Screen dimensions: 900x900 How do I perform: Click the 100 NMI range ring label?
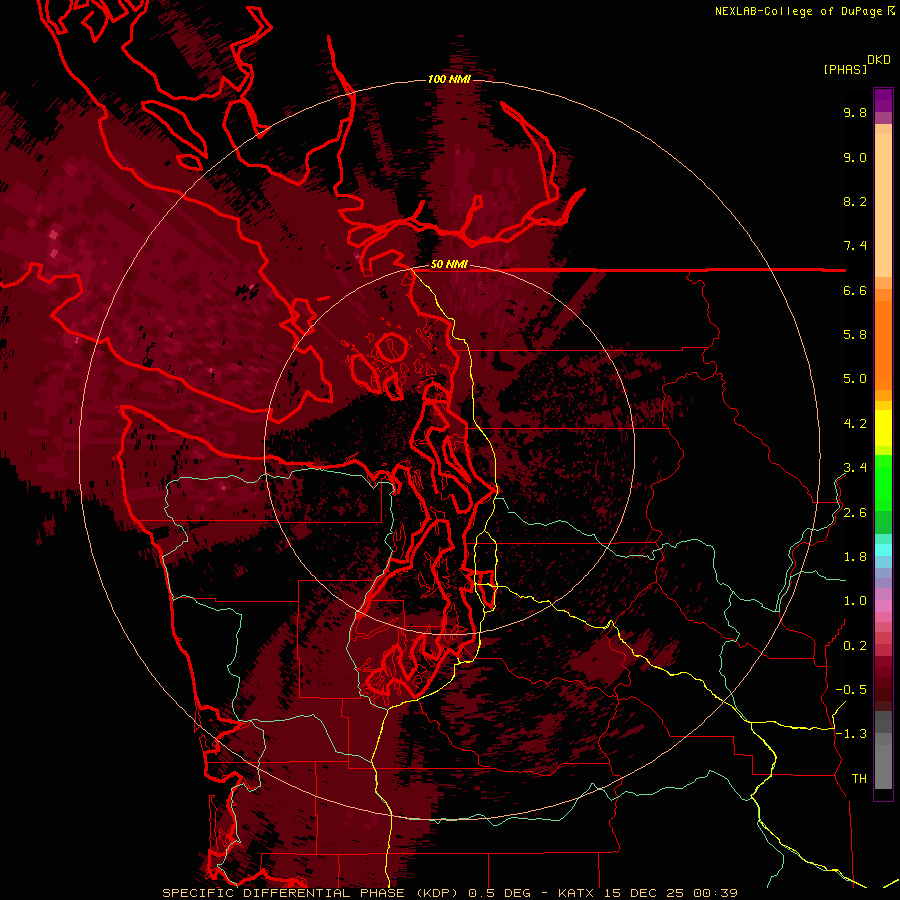[x=449, y=79]
